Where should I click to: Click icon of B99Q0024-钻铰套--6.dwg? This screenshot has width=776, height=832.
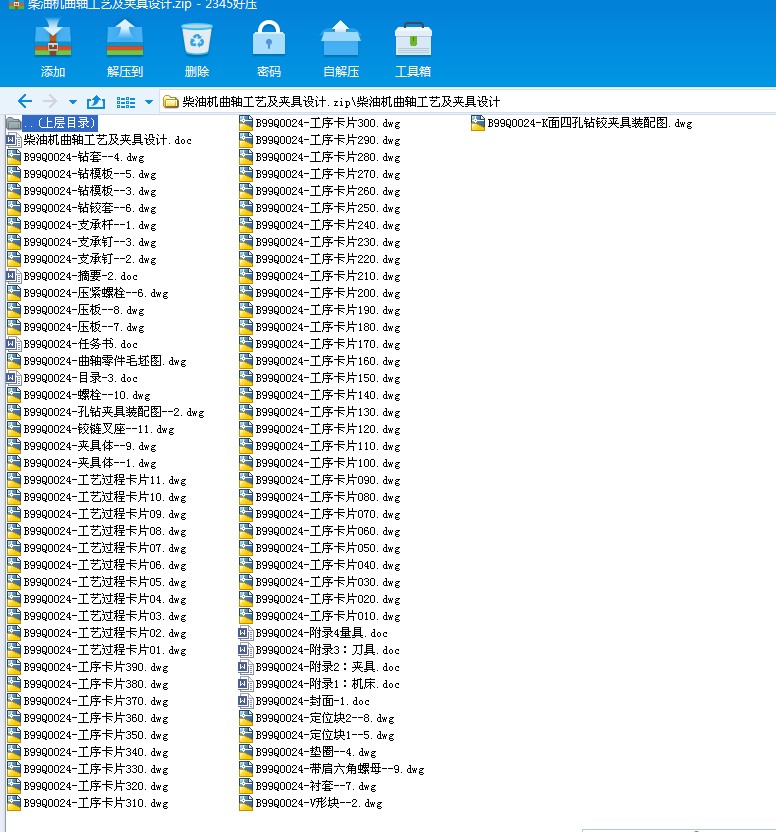click(x=14, y=208)
